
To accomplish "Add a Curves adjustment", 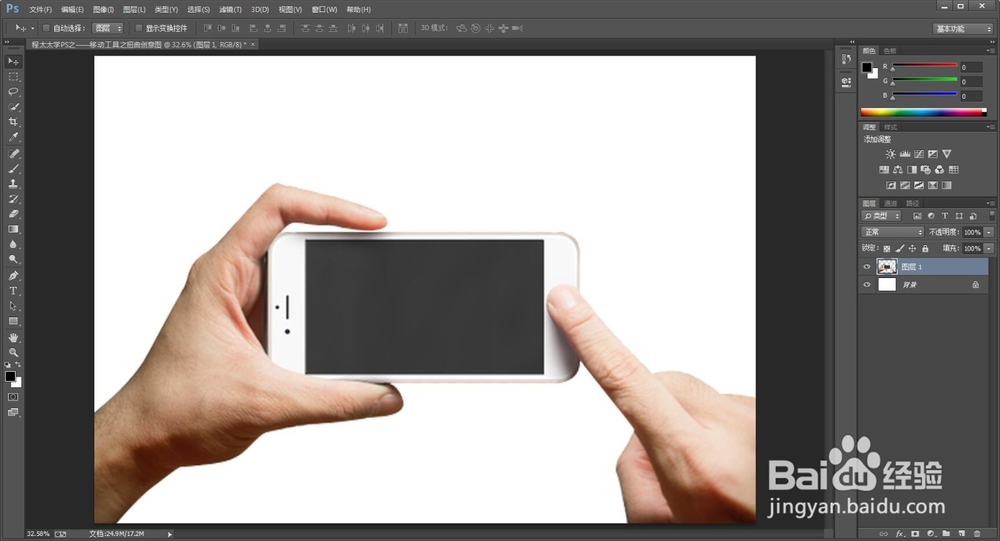I will coord(919,154).
